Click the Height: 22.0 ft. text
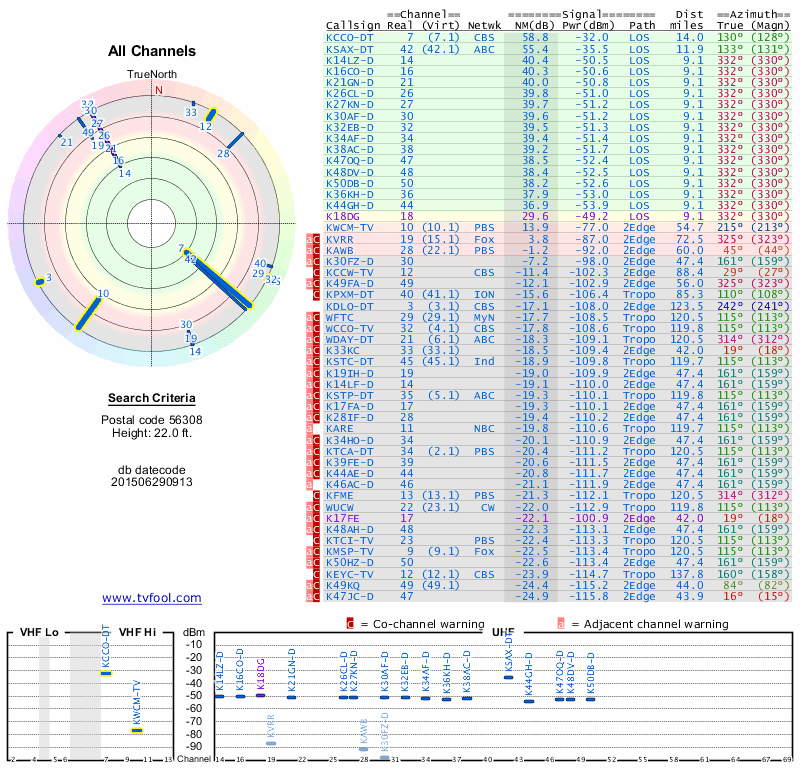 (x=152, y=433)
